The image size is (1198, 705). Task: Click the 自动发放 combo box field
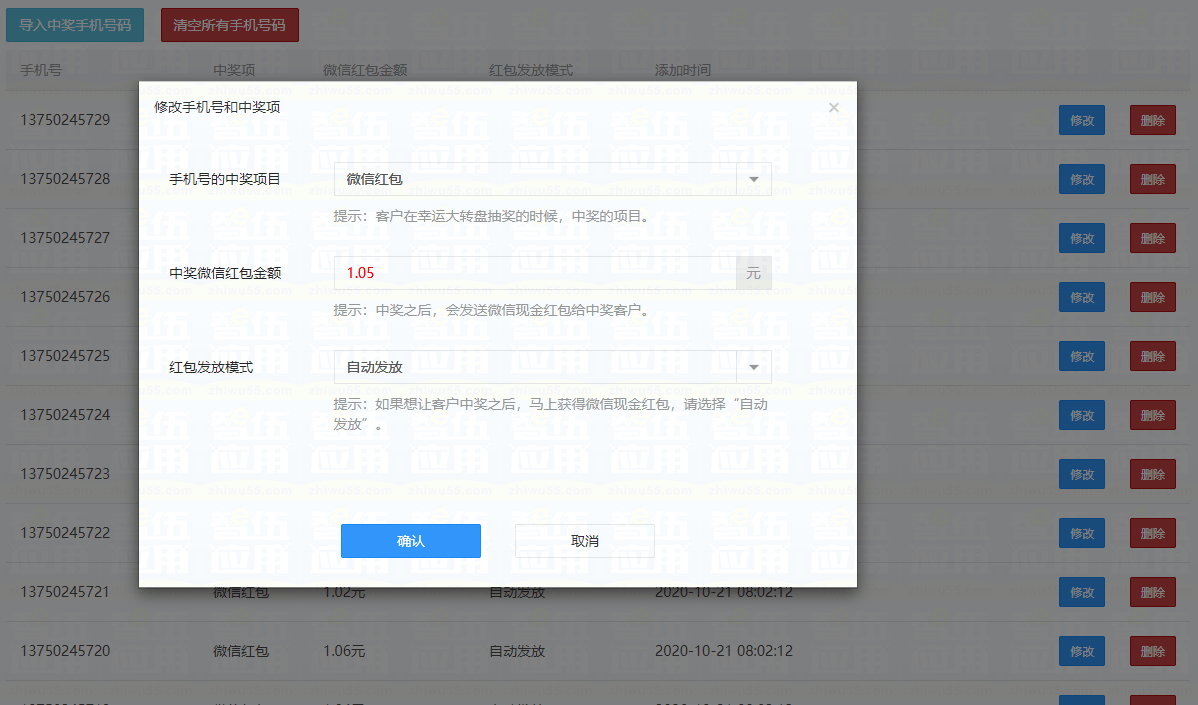[552, 367]
